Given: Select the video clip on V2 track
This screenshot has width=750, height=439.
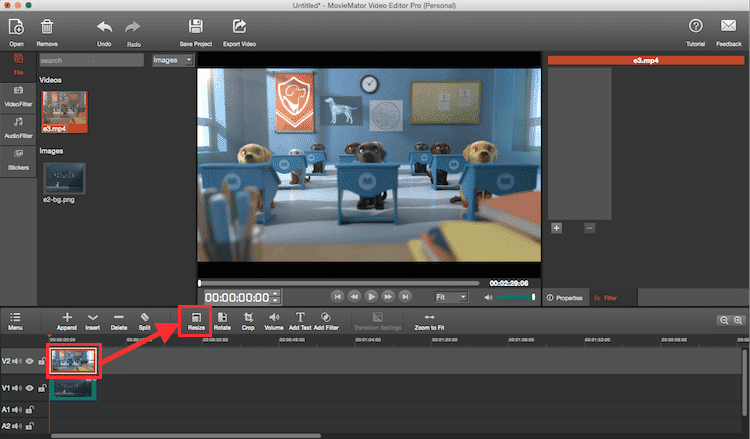Looking at the screenshot, I should tap(73, 361).
